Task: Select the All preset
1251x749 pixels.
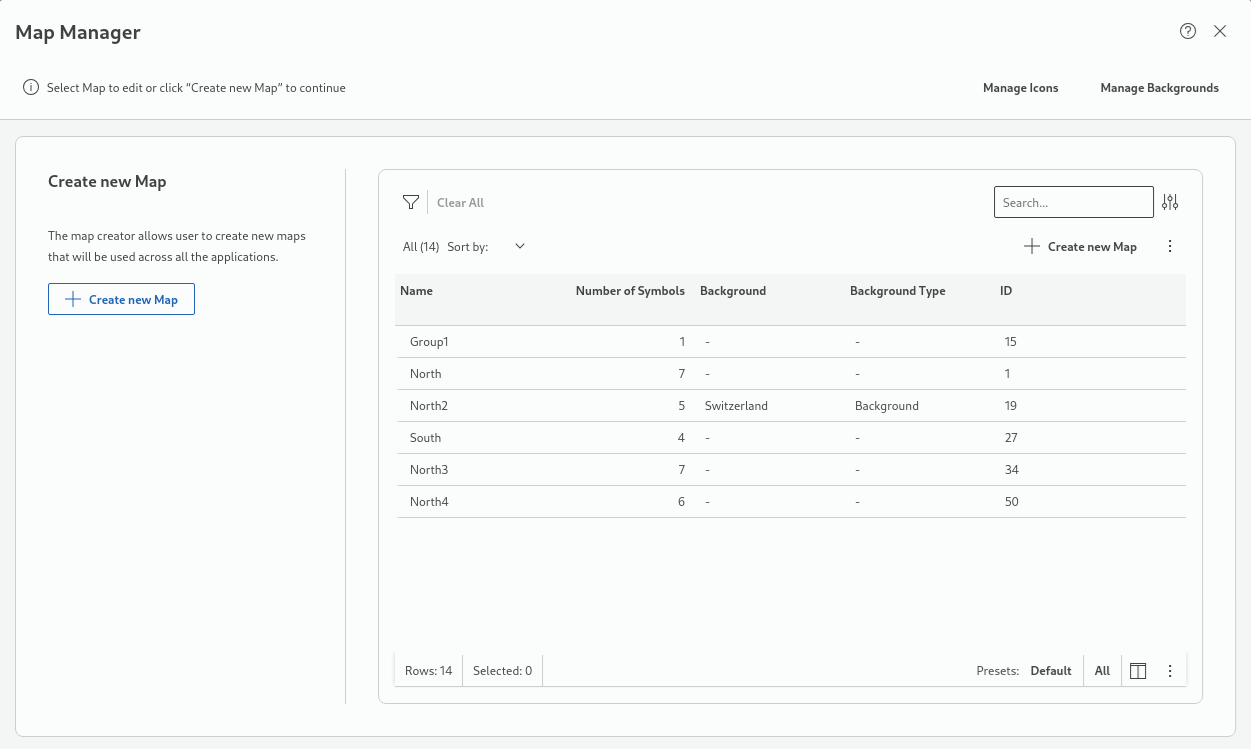Action: (x=1102, y=671)
